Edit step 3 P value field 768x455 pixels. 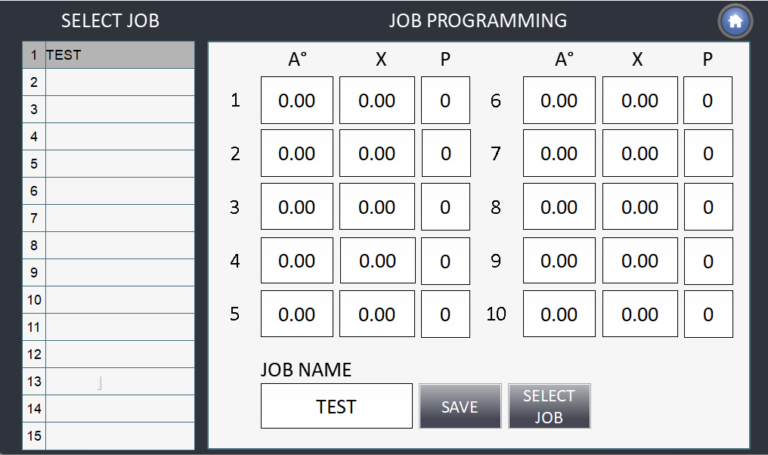pyautogui.click(x=445, y=207)
